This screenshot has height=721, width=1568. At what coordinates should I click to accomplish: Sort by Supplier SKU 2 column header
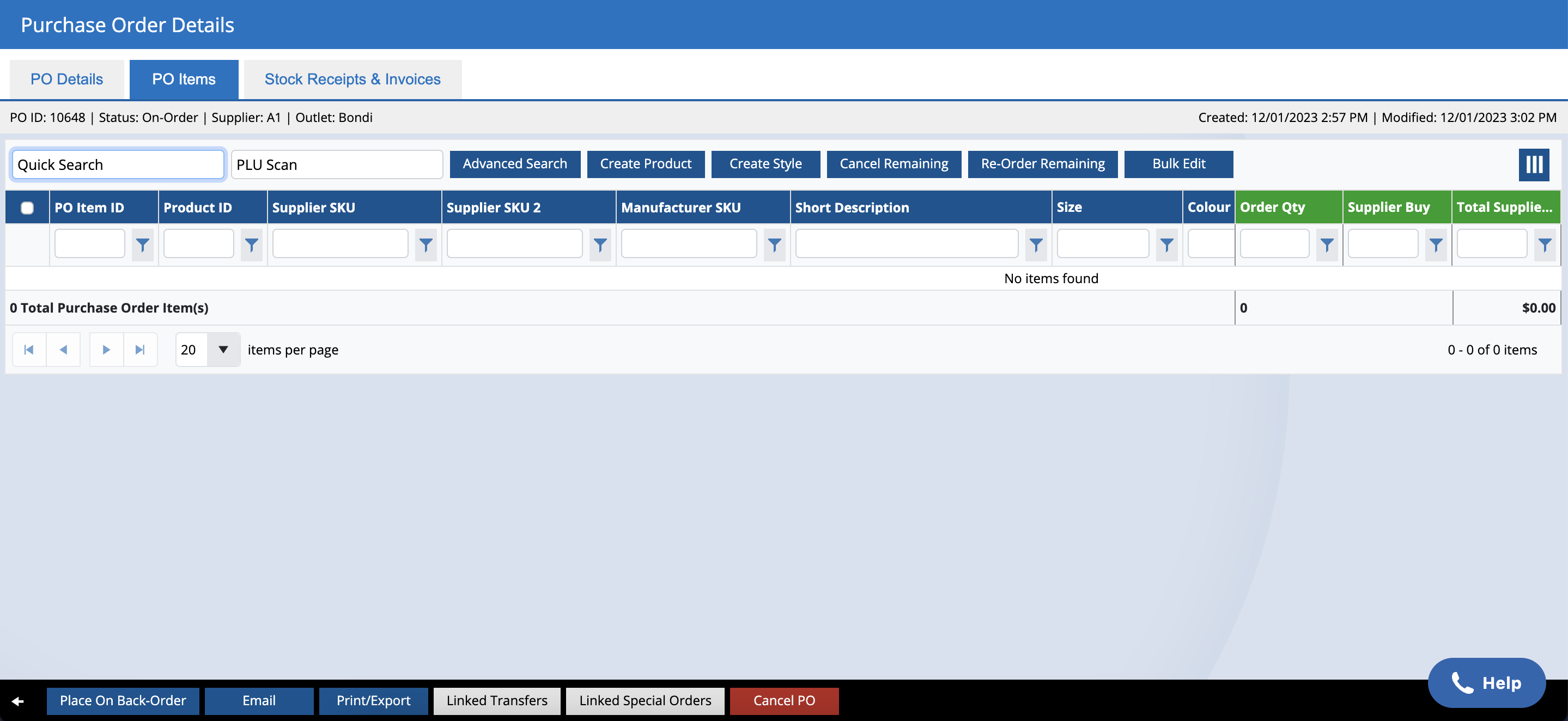pyautogui.click(x=528, y=207)
